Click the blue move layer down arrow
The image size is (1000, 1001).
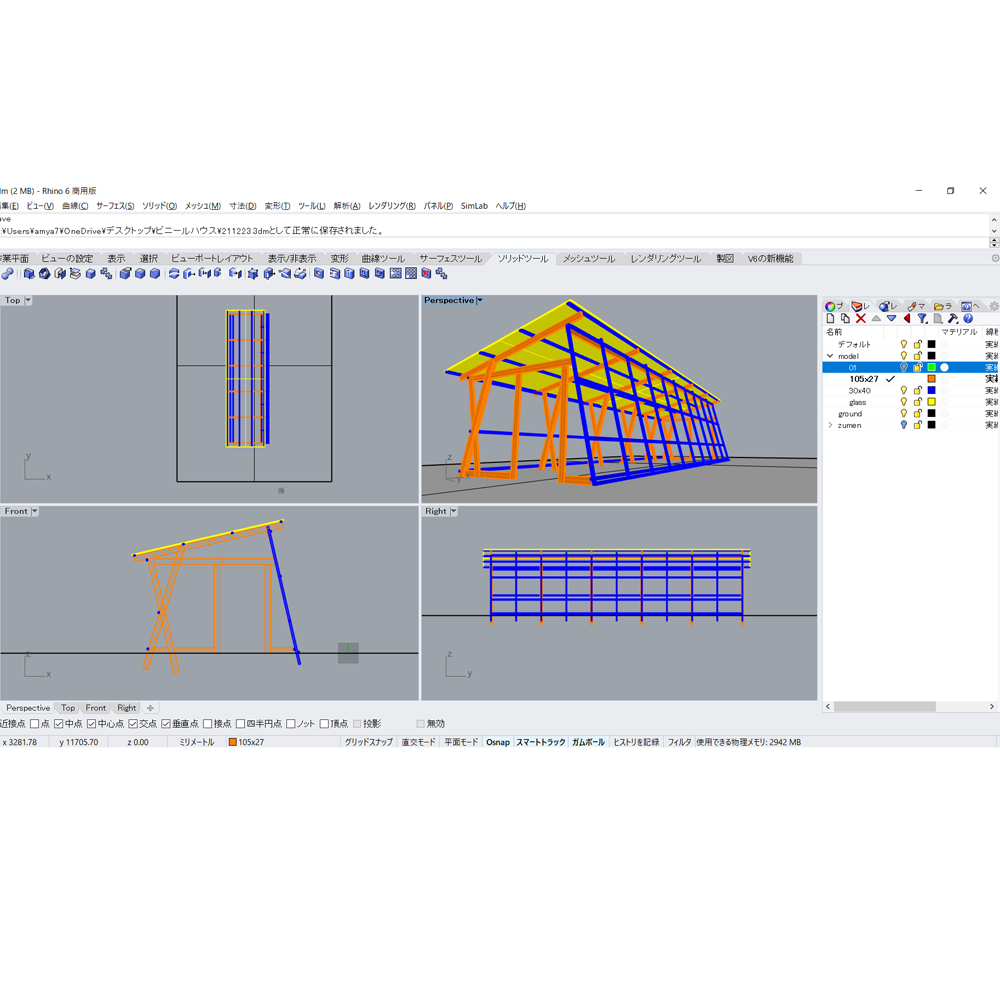(x=891, y=319)
